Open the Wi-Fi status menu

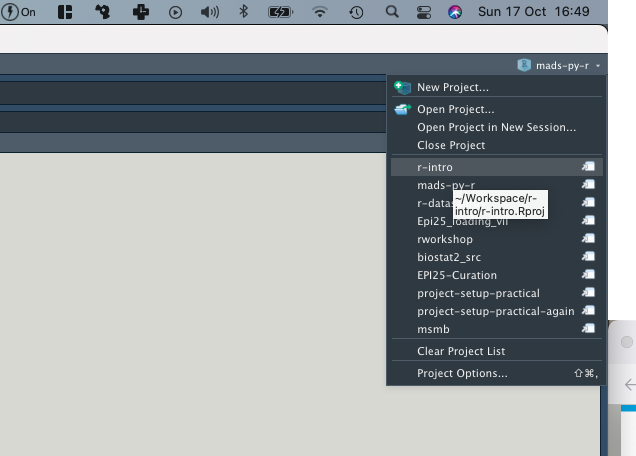pos(320,12)
